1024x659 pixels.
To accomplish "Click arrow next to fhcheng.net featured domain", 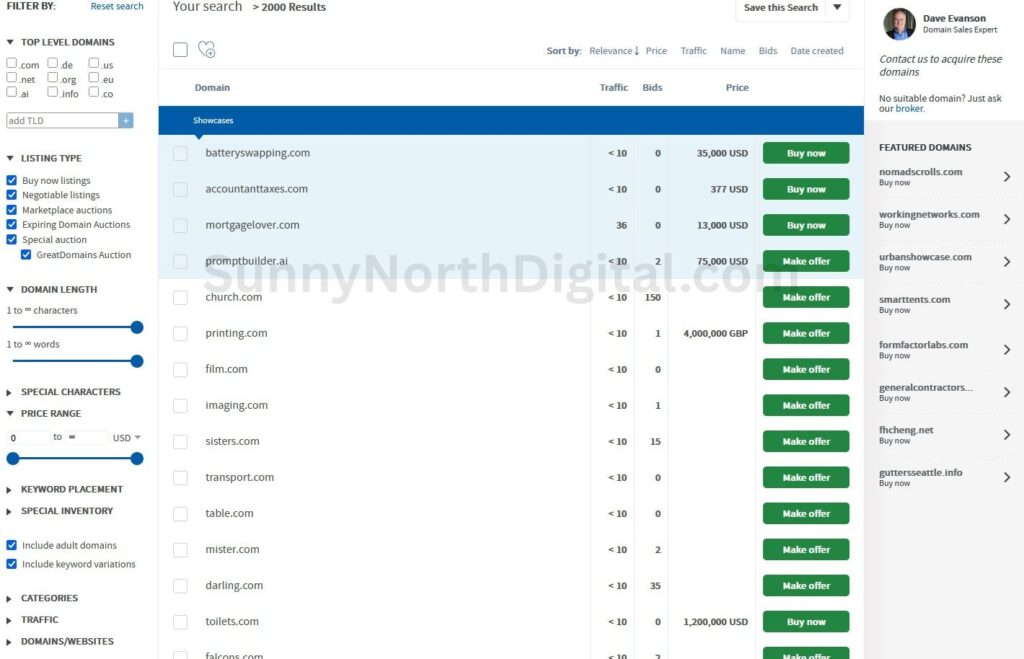I will pos(1007,435).
